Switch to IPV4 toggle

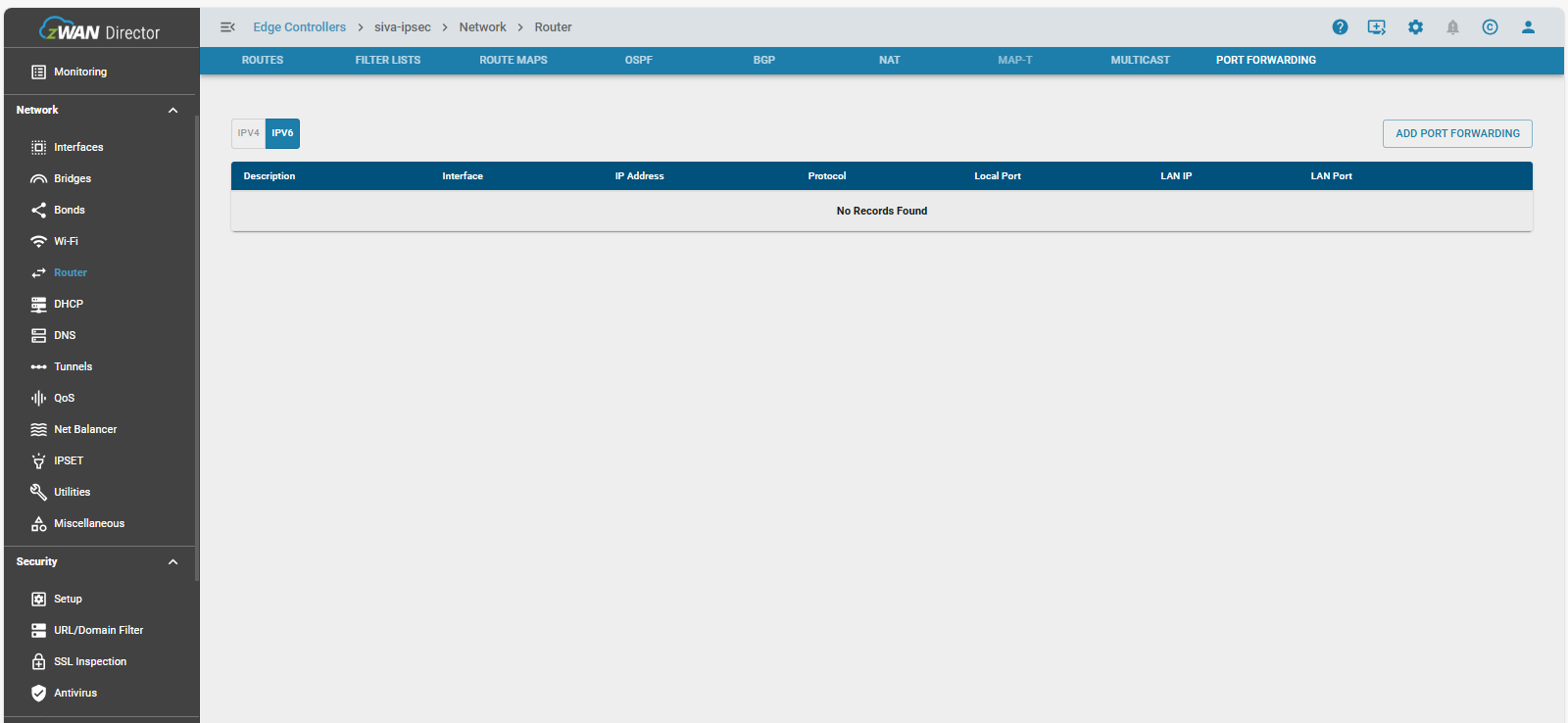pos(248,133)
